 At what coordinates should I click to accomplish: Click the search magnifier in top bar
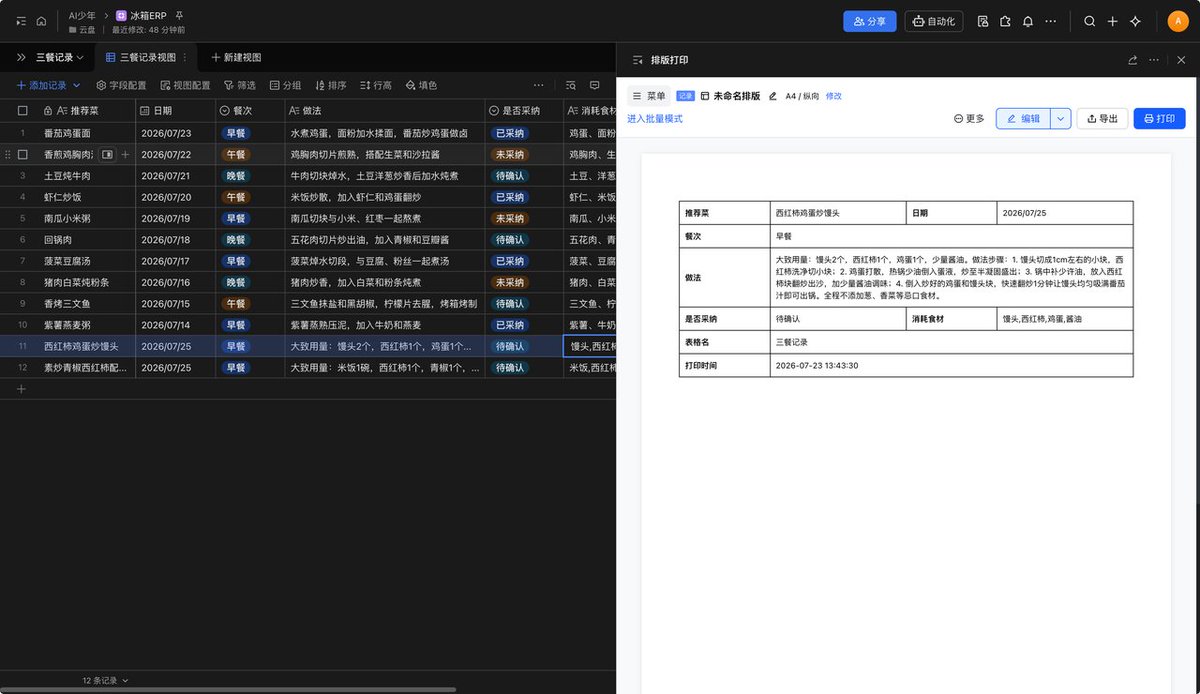(1090, 21)
